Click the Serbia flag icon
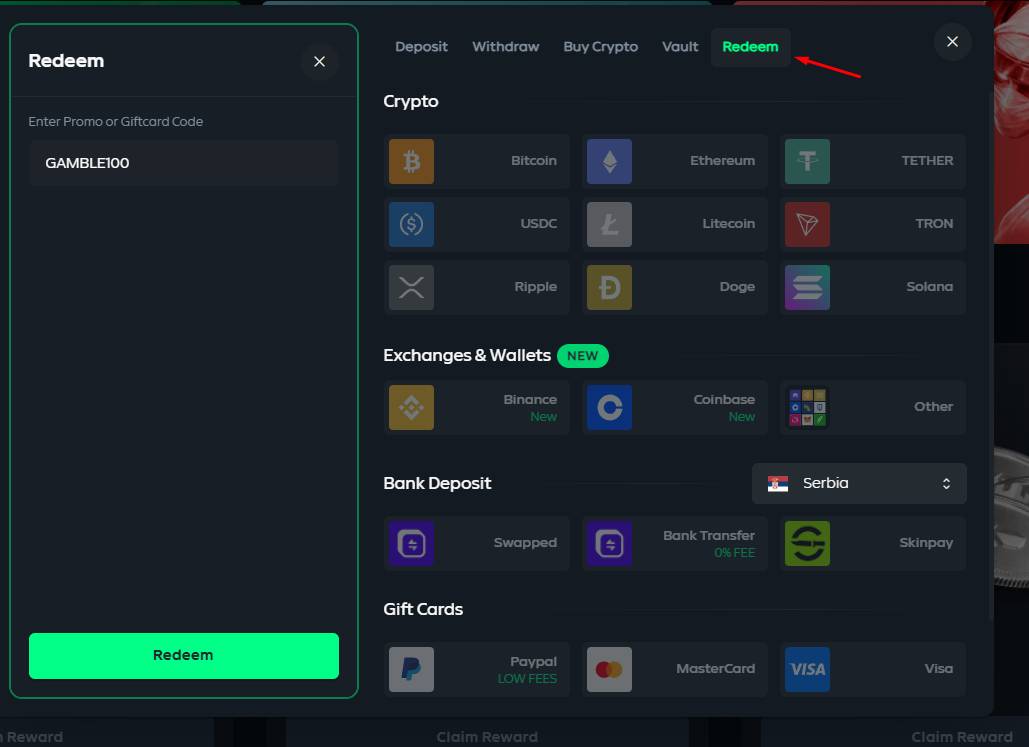 click(778, 484)
